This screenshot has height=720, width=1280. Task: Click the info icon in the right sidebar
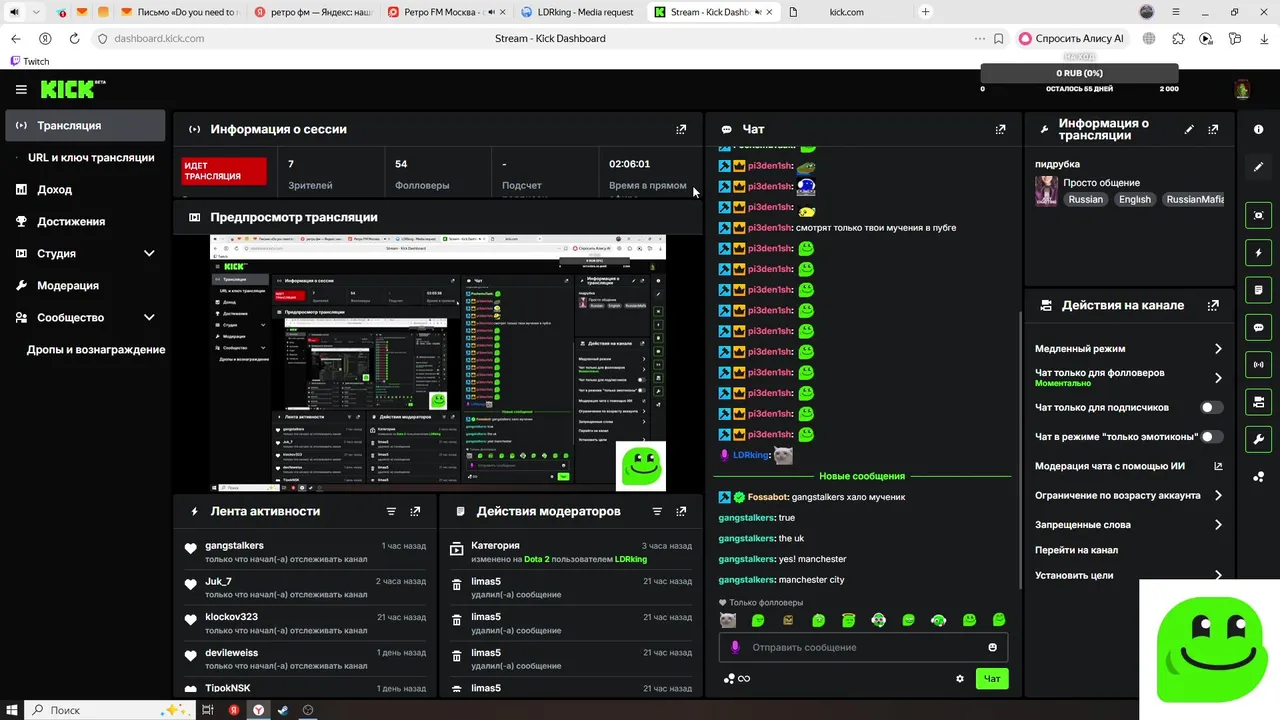tap(1258, 130)
